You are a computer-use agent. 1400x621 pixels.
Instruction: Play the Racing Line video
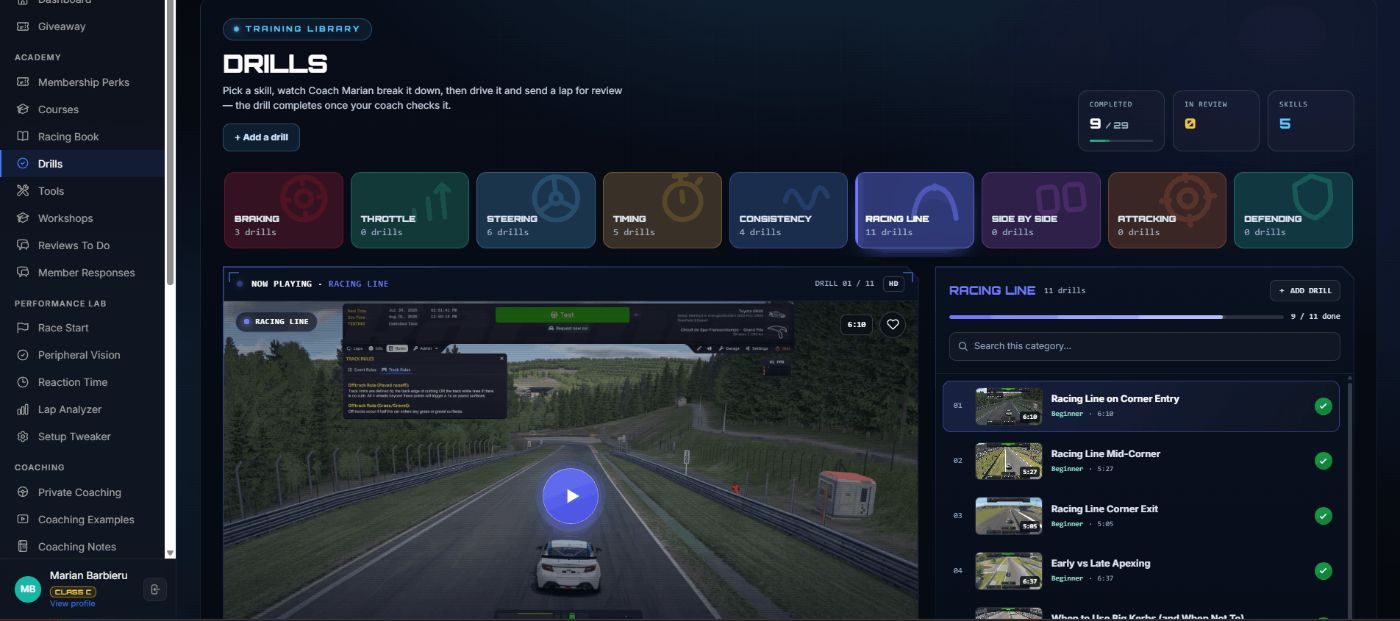coord(571,496)
